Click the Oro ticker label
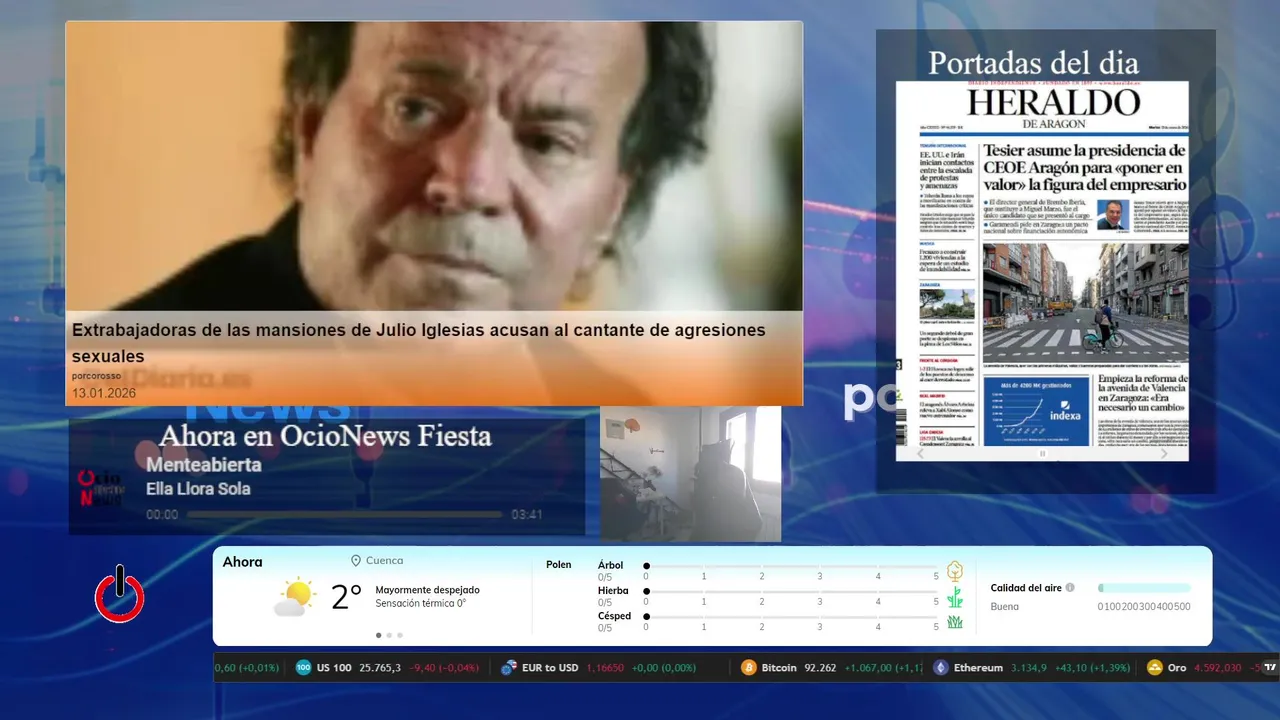 pos(1177,667)
